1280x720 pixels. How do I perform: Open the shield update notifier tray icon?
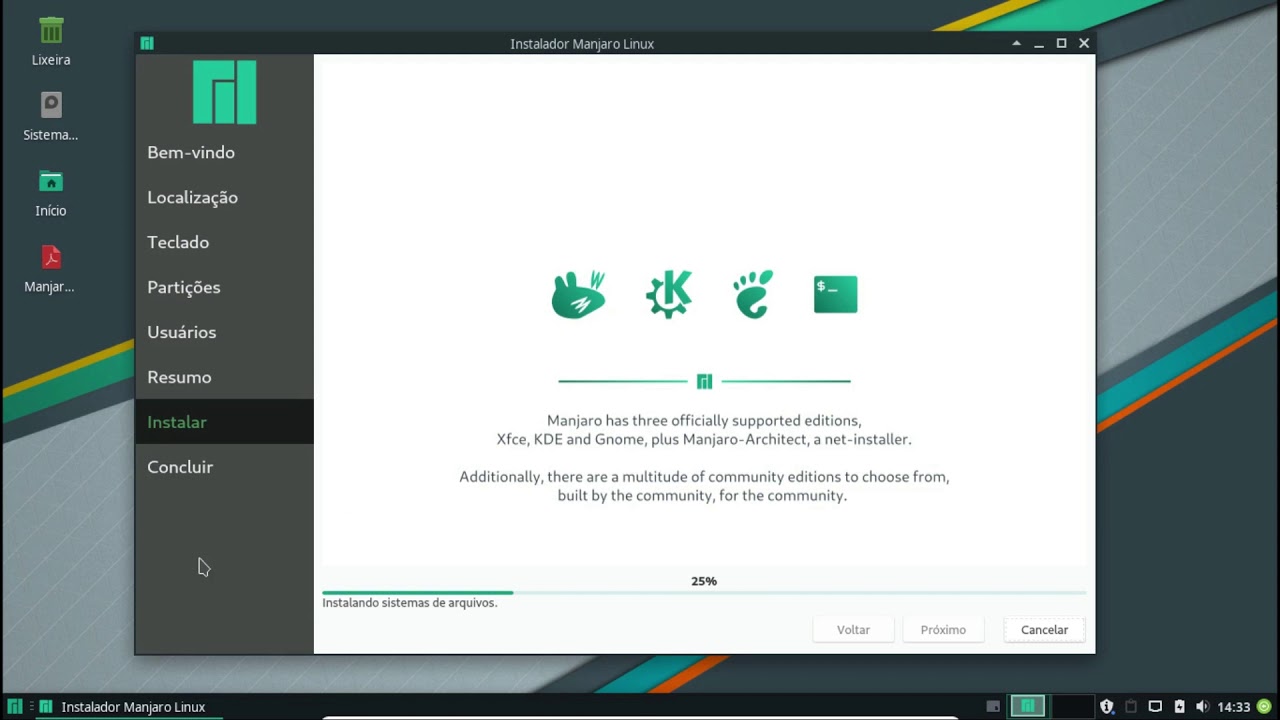tap(1107, 707)
